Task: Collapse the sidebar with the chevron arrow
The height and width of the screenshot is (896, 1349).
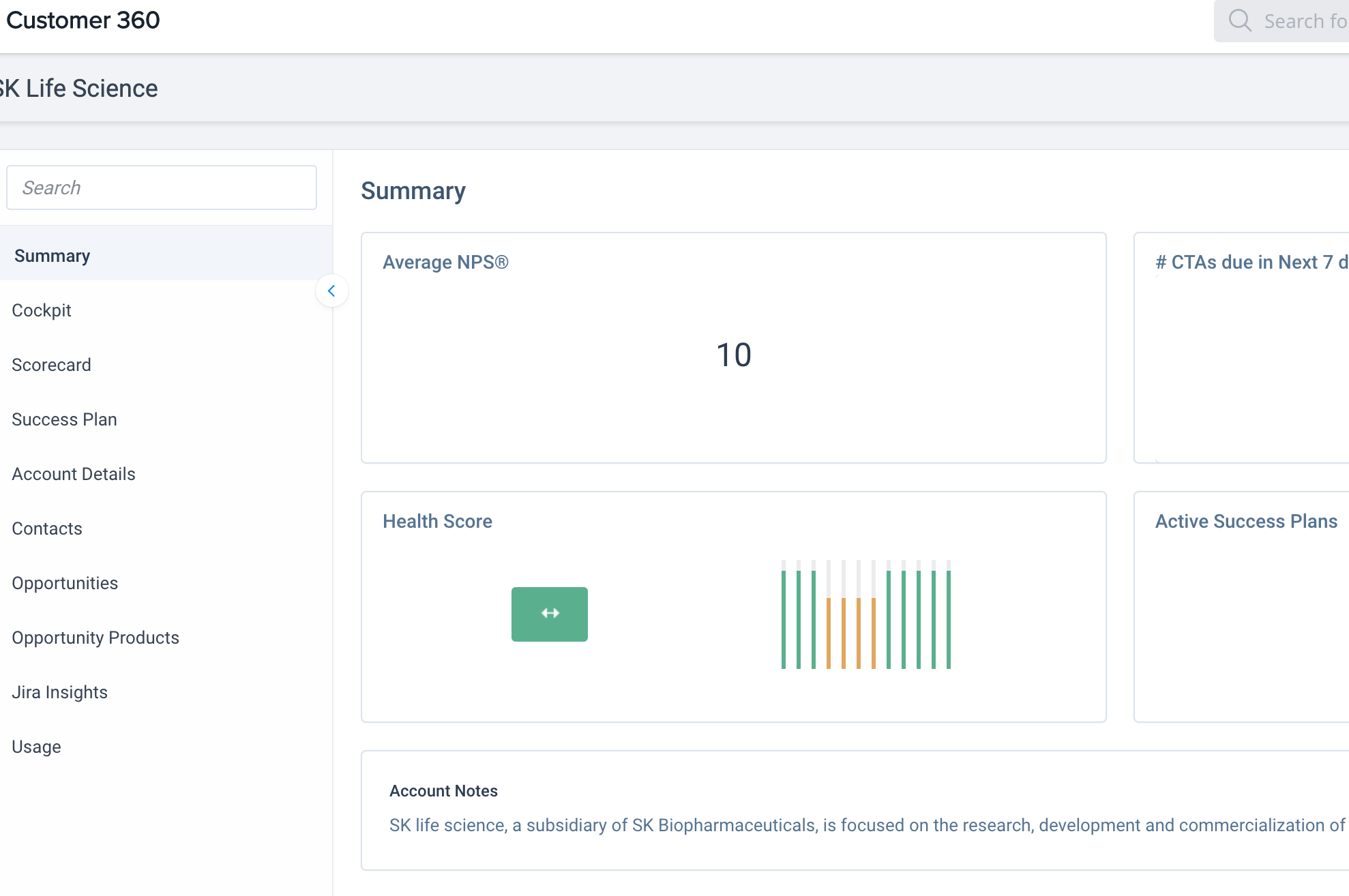Action: [331, 291]
